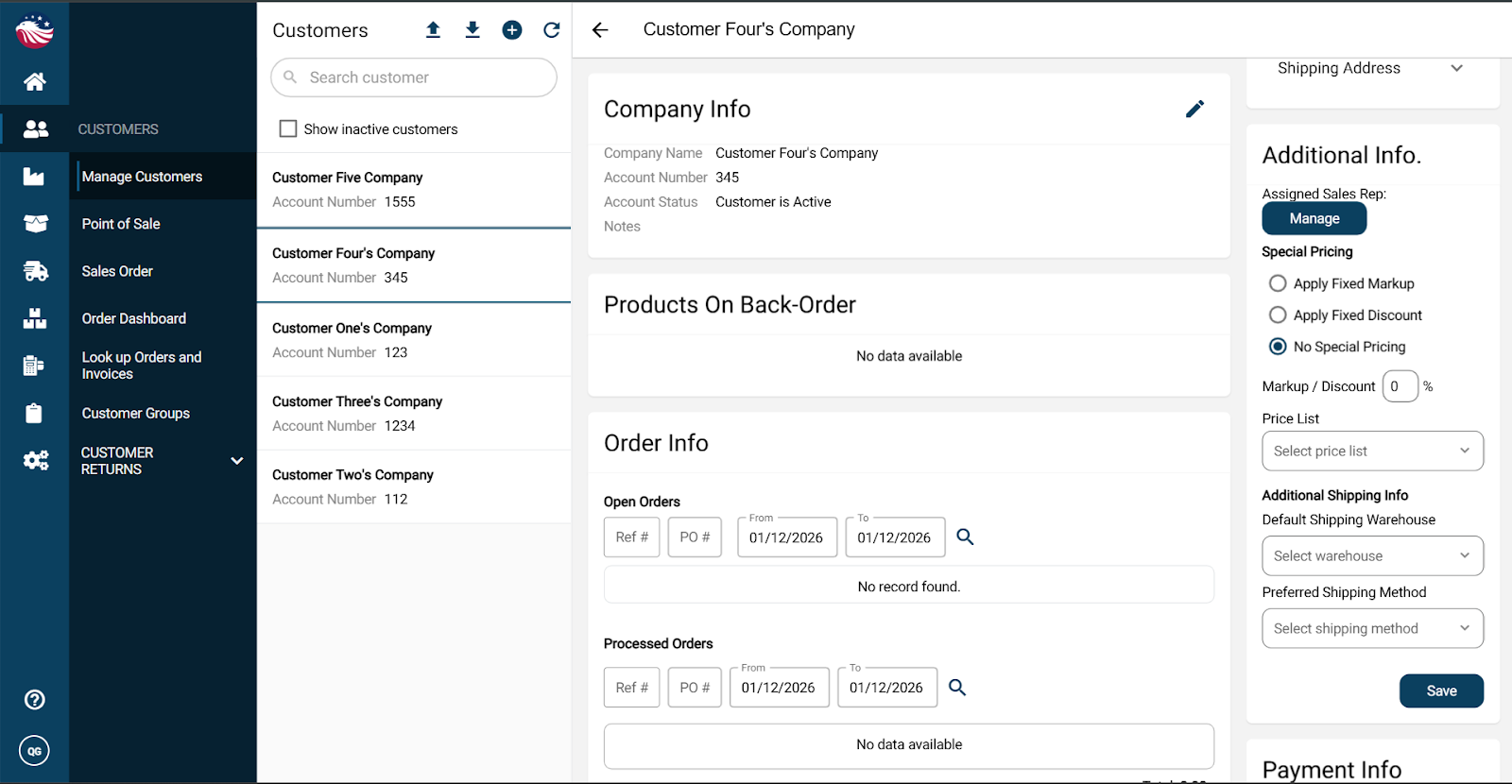Open the help question mark icon
This screenshot has height=784, width=1512.
pyautogui.click(x=35, y=700)
